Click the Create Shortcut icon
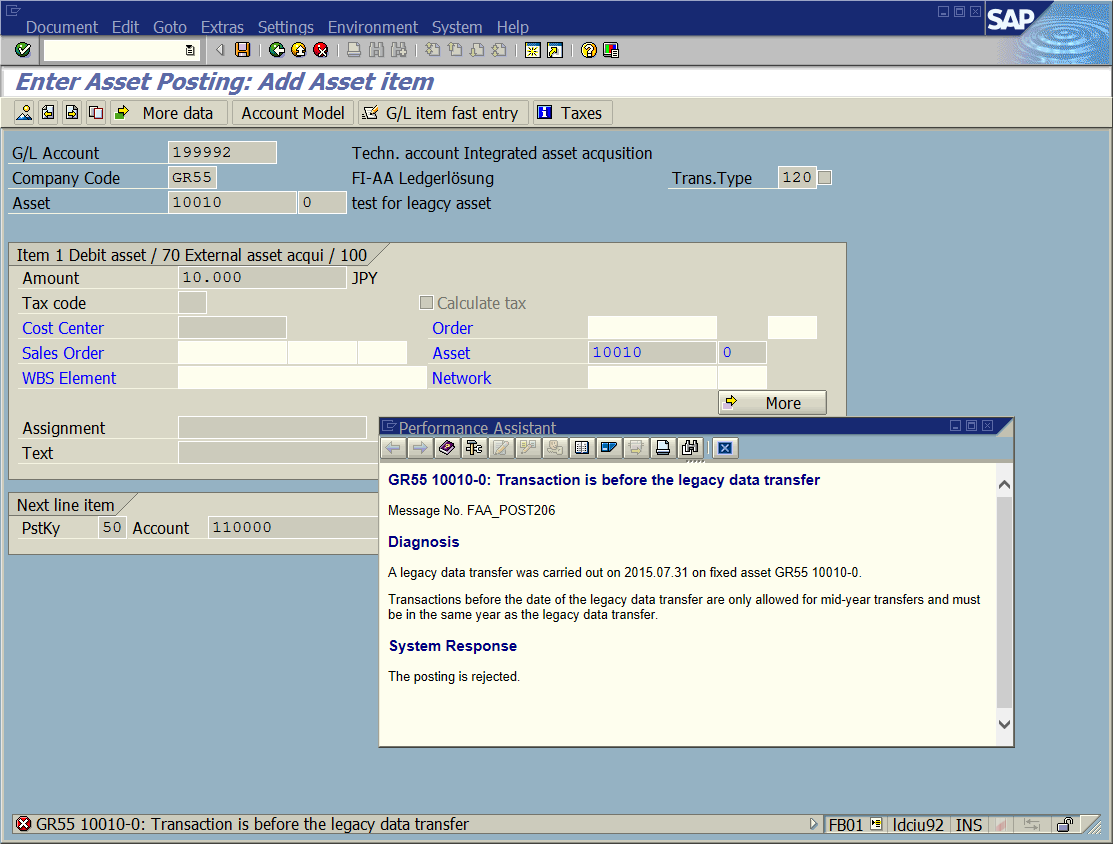 click(555, 50)
